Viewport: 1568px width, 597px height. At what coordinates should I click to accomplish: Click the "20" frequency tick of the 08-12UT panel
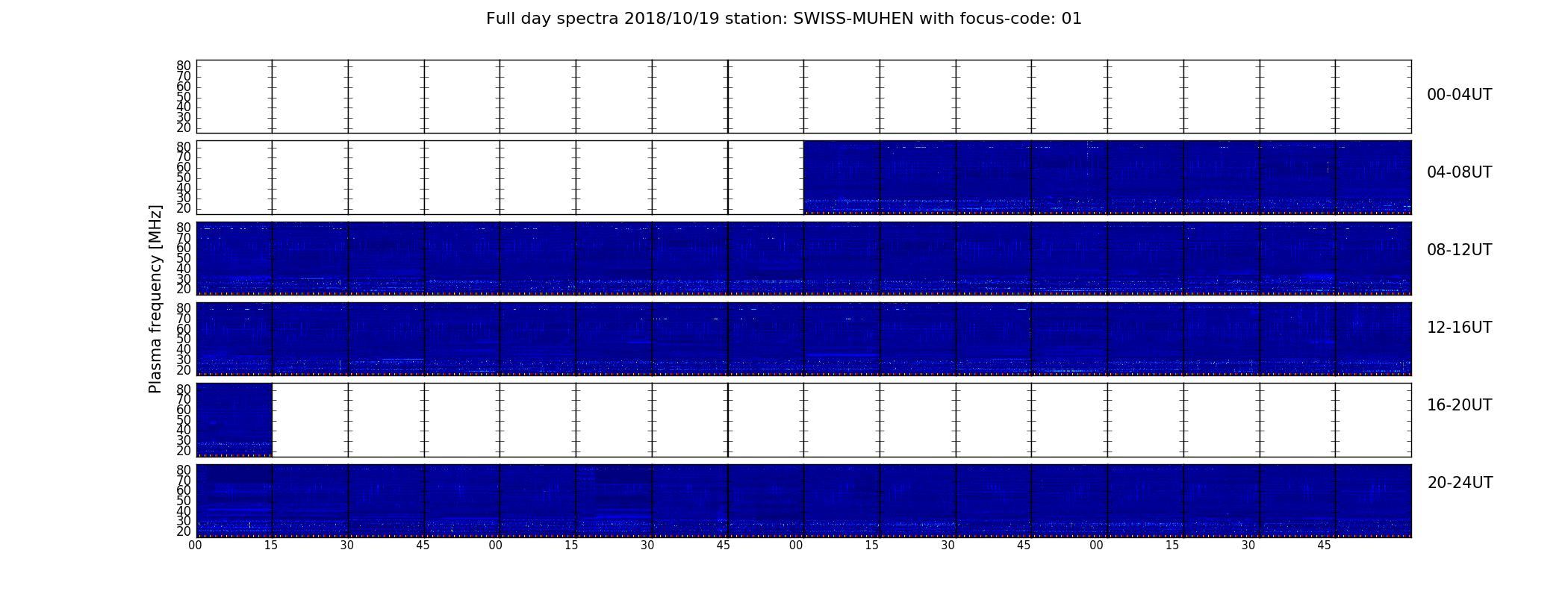(x=184, y=289)
